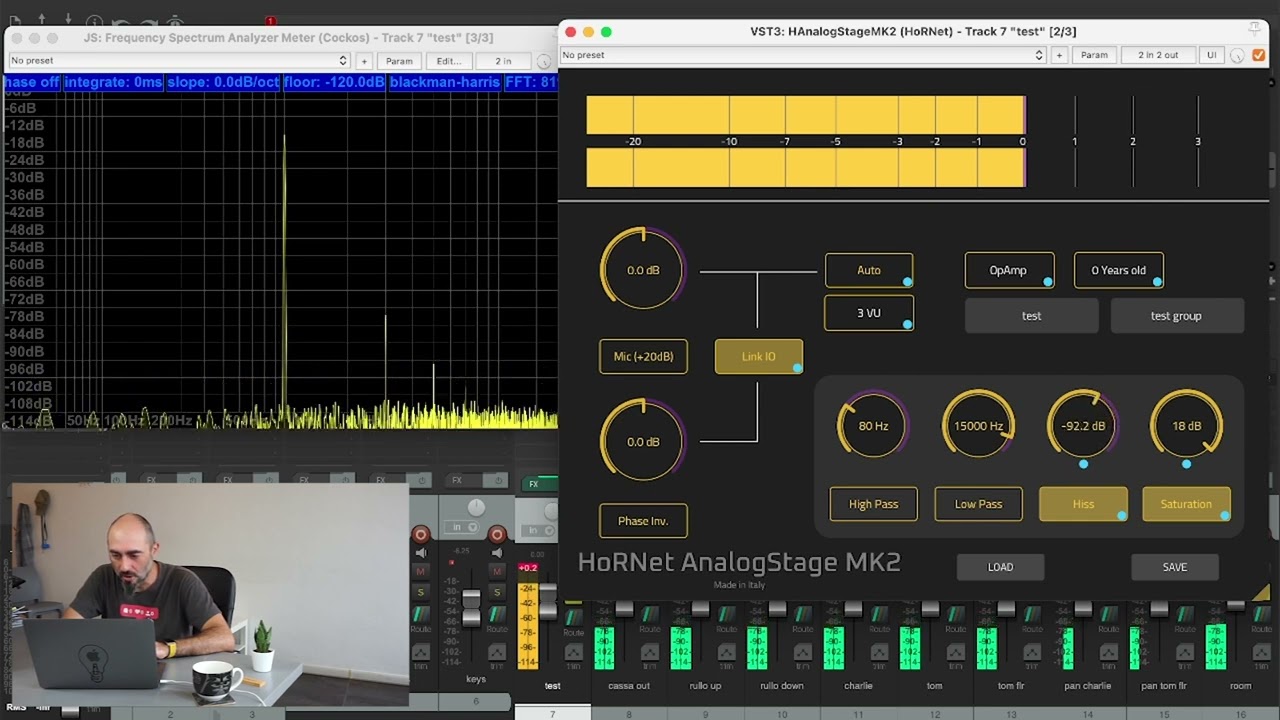
Task: Enable Phase Inv. button
Action: tap(643, 520)
